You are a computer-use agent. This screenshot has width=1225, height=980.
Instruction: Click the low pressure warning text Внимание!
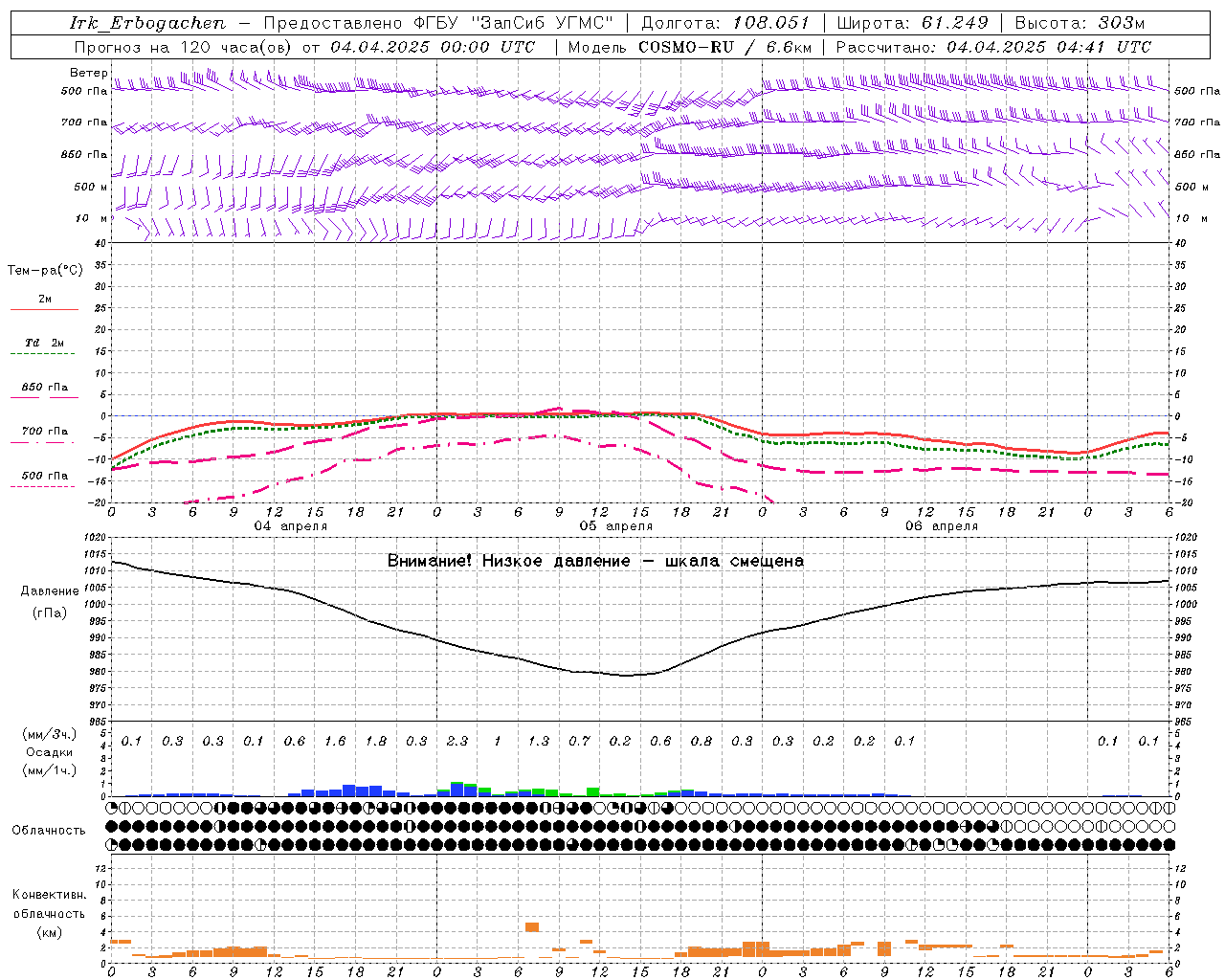(x=430, y=561)
